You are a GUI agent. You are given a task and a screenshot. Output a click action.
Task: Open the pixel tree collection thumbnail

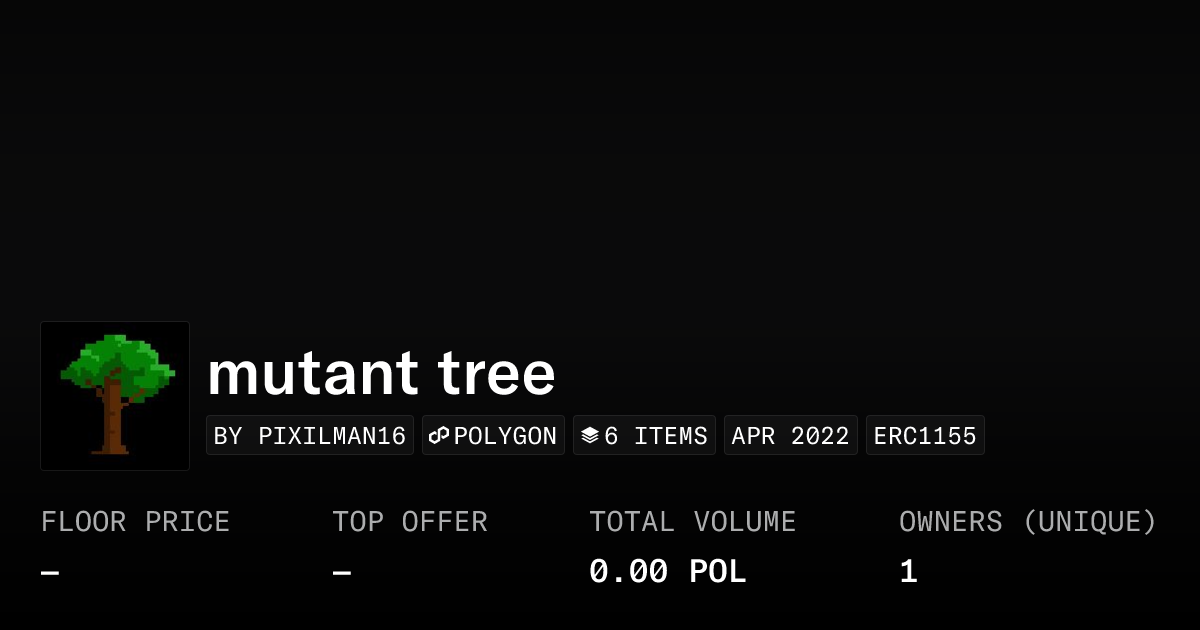click(115, 396)
